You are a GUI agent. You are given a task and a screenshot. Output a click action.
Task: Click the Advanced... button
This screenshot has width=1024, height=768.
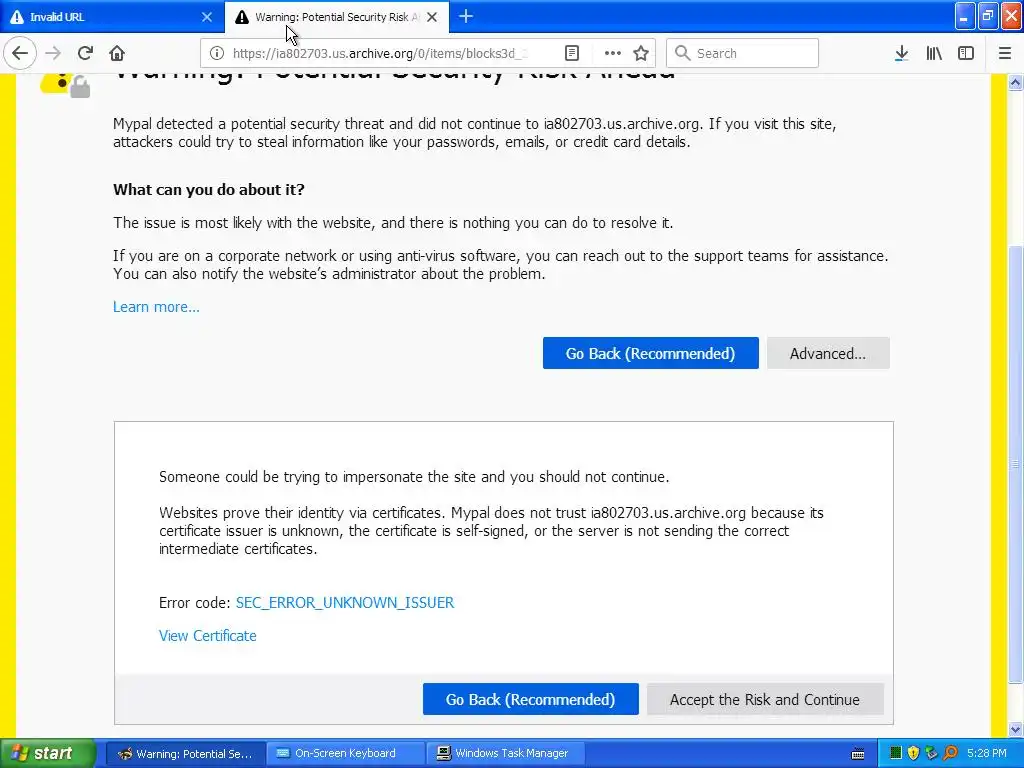(828, 353)
